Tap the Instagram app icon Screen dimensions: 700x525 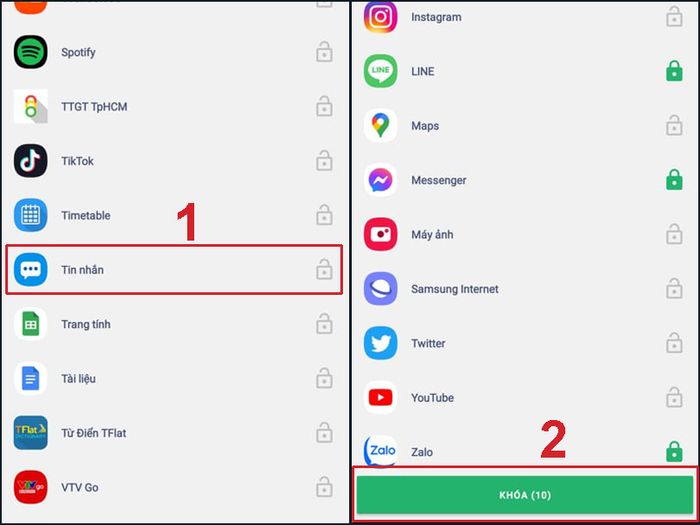(380, 17)
